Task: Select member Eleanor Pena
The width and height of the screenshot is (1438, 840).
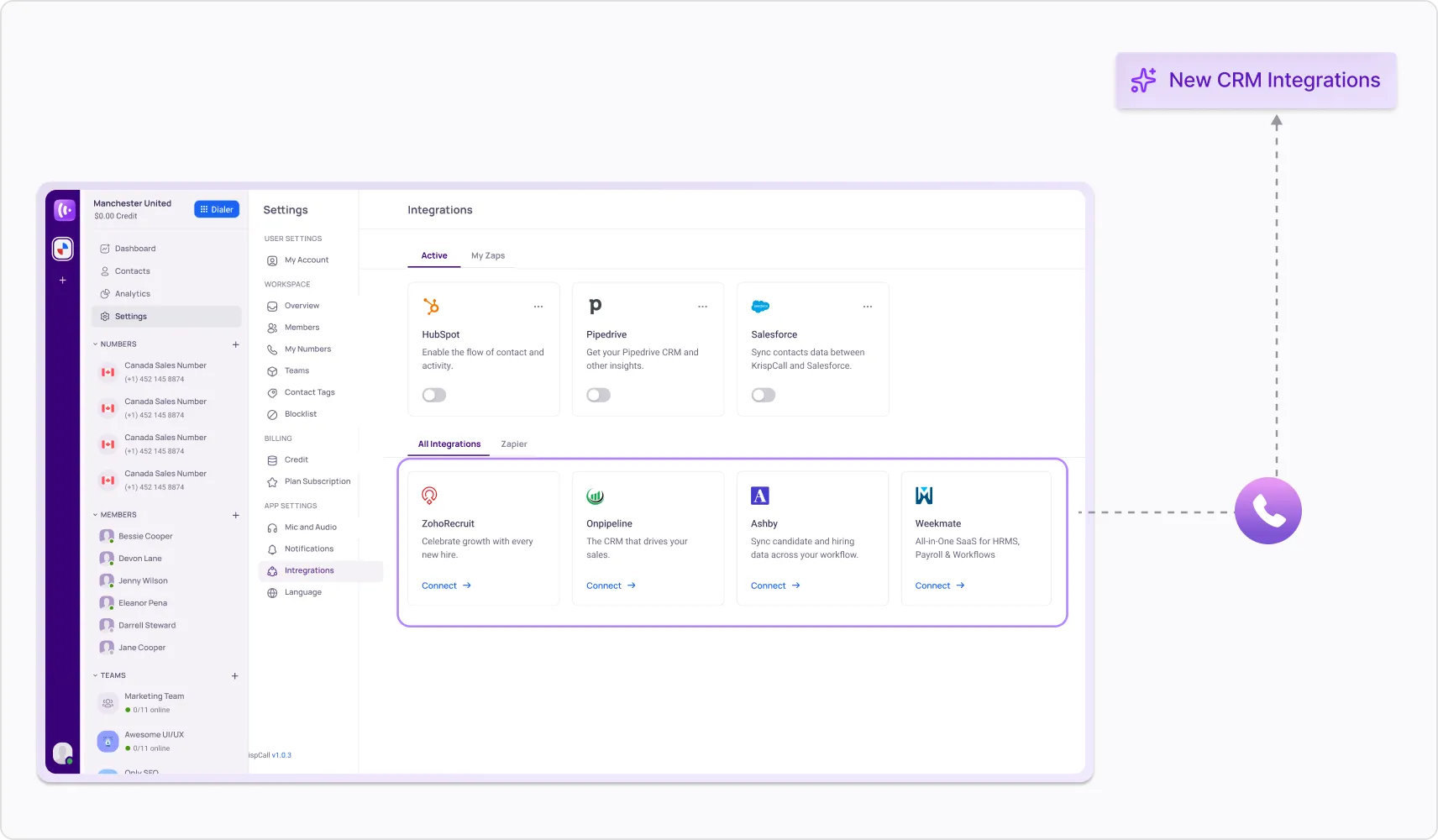Action: coord(134,603)
